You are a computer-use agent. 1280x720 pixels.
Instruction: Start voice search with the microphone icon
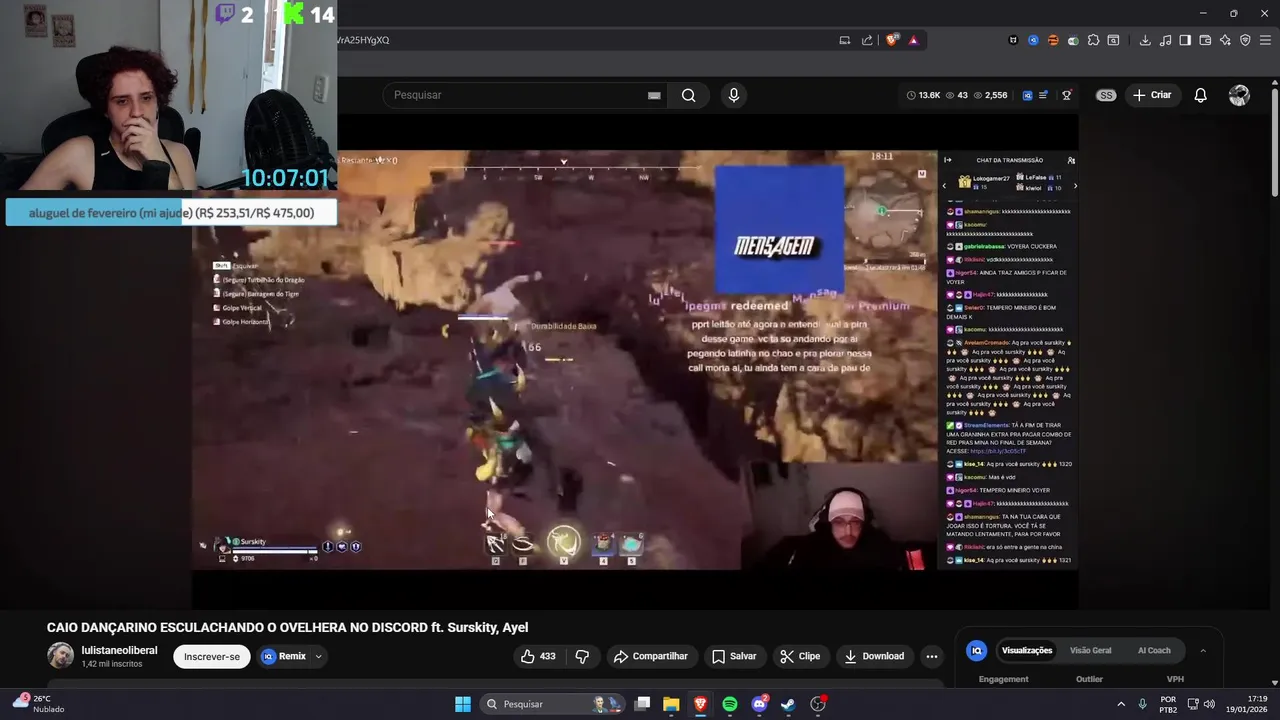pos(734,95)
